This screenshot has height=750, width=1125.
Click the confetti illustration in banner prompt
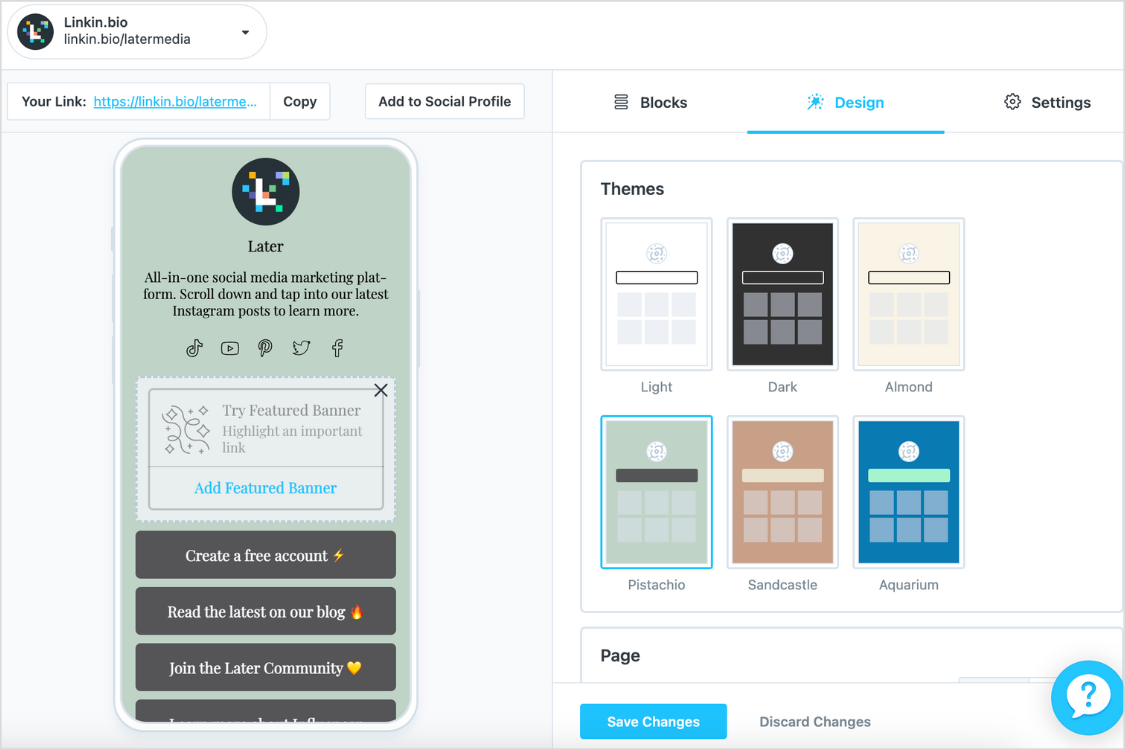tap(186, 429)
